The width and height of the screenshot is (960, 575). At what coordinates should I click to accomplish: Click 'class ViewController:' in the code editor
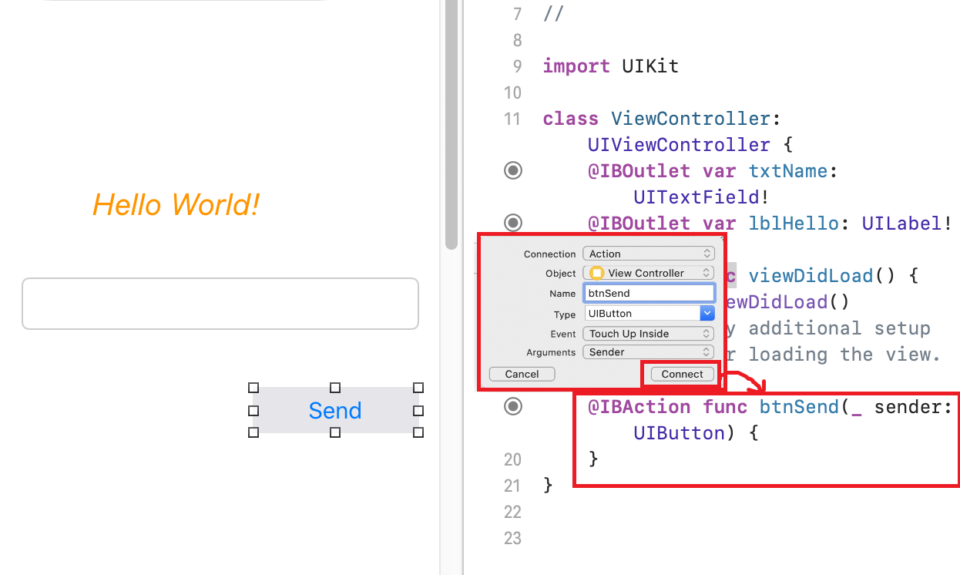(x=662, y=118)
